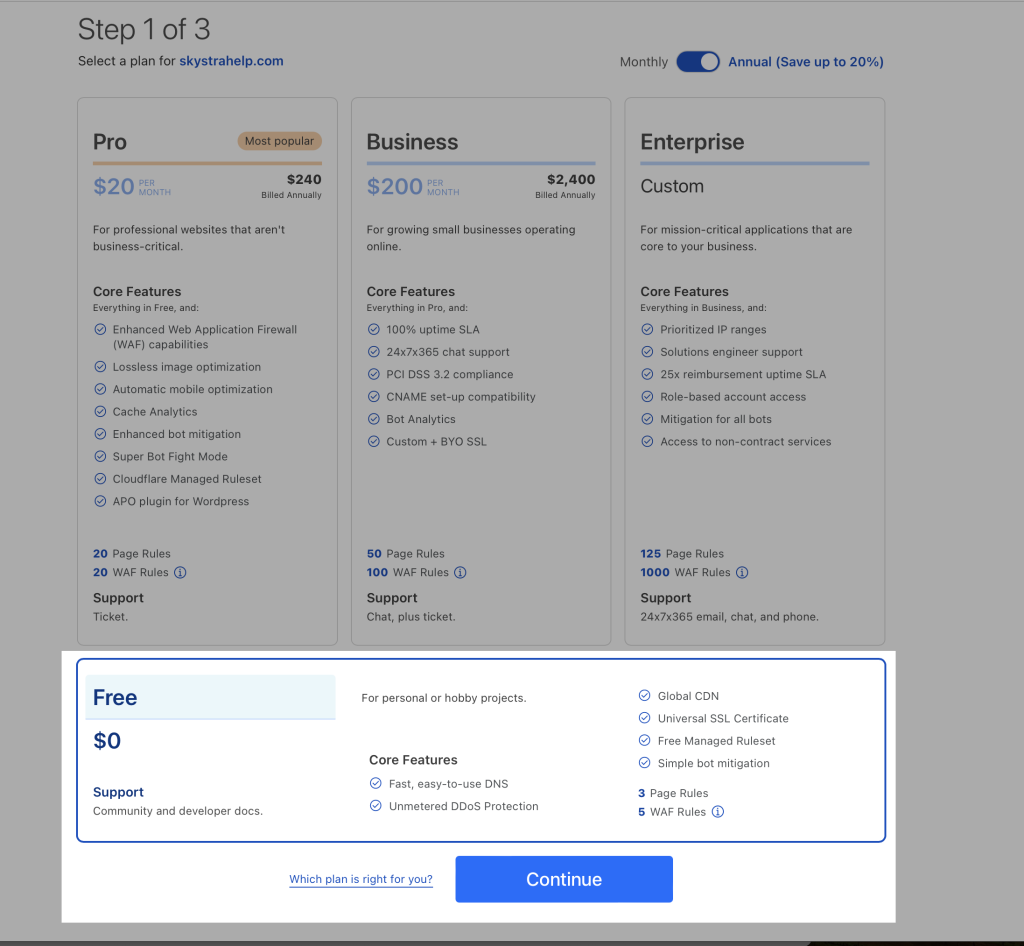The image size is (1024, 946).
Task: Click the checkmark icon beside Global CDN
Action: (x=645, y=696)
